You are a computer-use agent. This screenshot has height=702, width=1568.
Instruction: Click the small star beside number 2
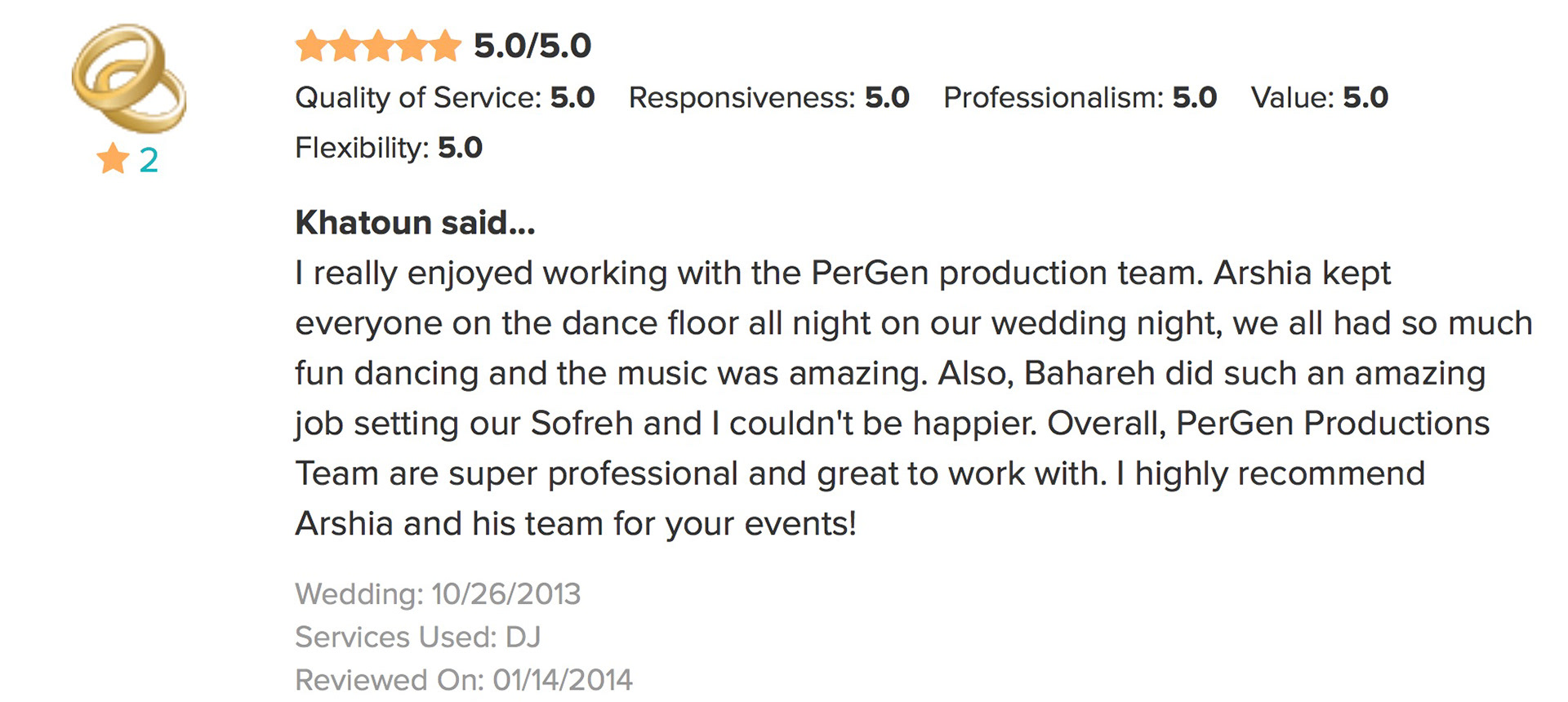coord(113,159)
